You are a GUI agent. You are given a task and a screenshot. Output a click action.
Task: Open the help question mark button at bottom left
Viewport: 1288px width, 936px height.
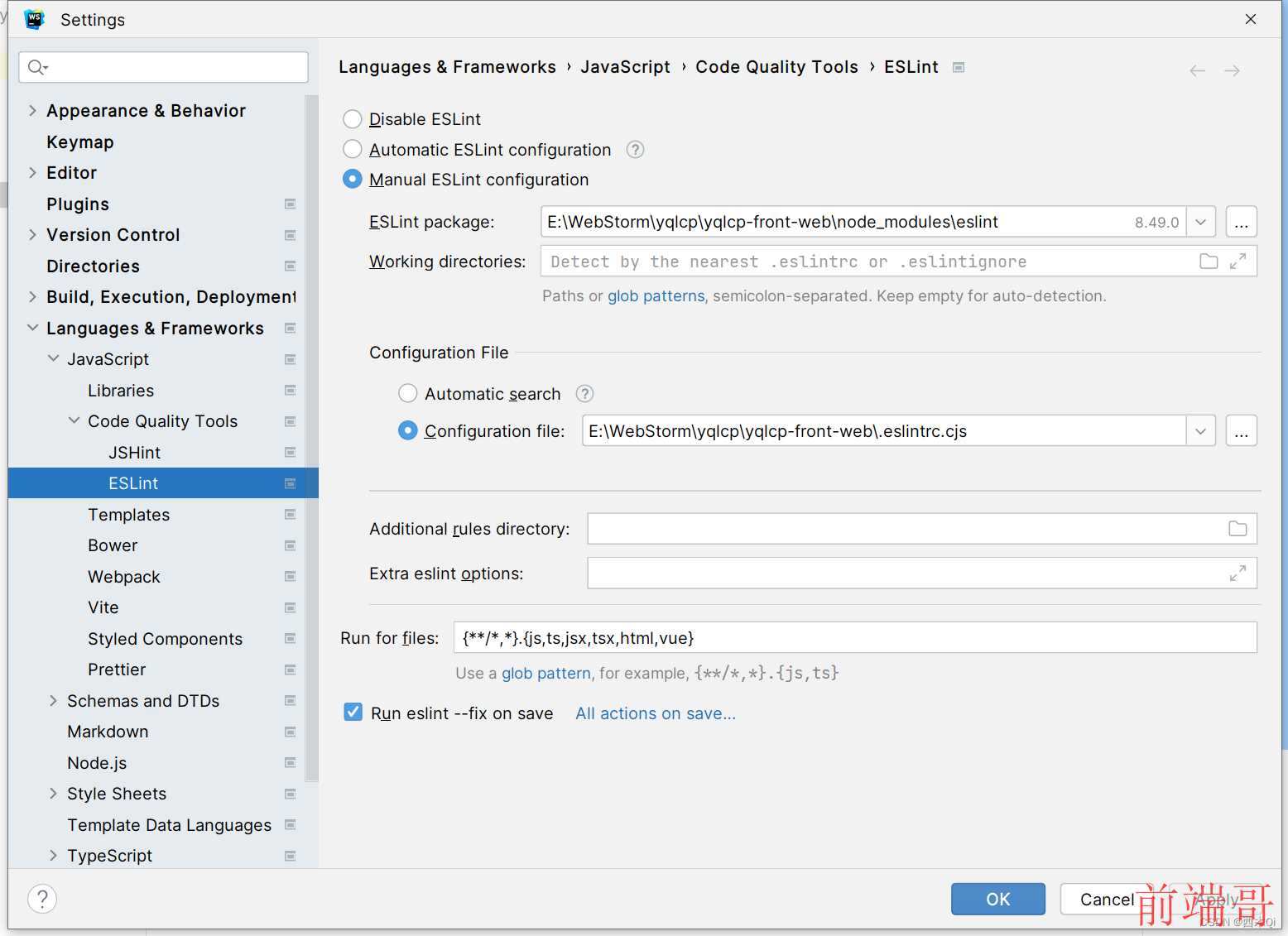click(x=42, y=899)
